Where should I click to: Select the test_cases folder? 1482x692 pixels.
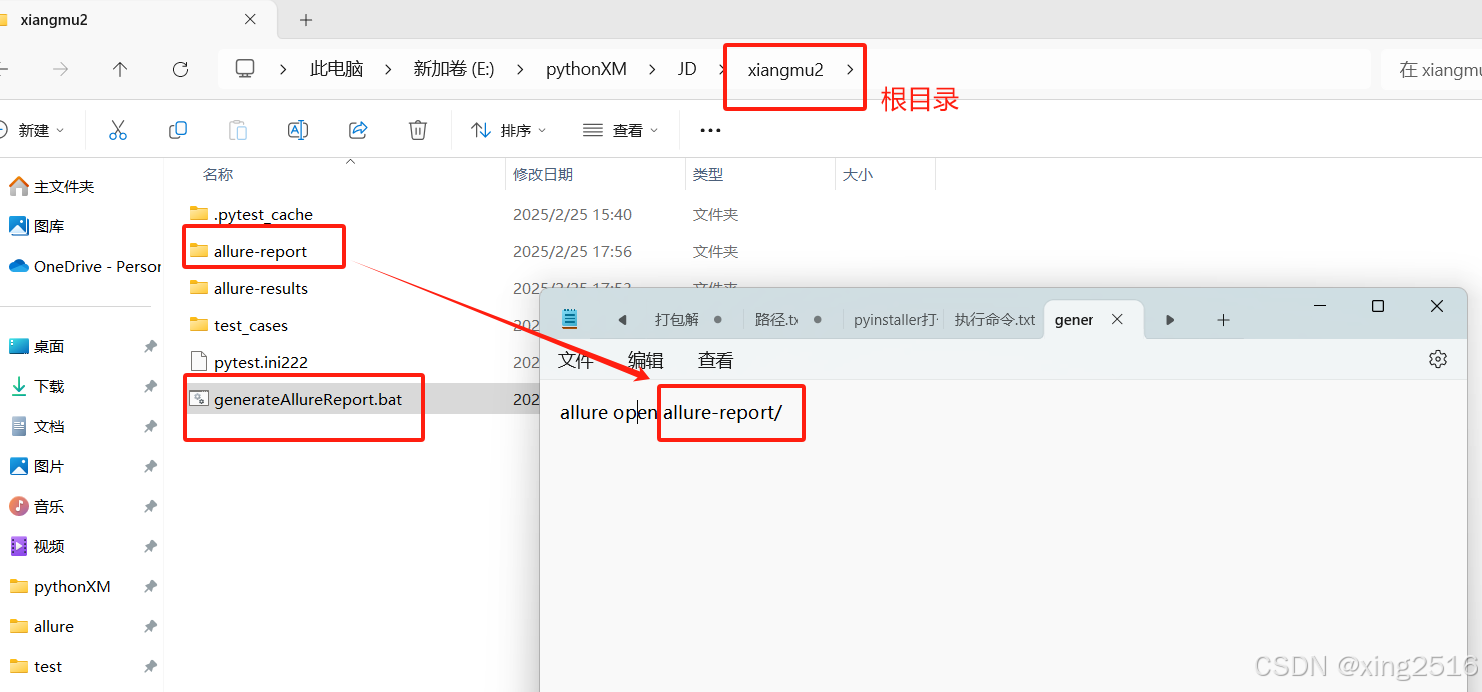tap(250, 325)
